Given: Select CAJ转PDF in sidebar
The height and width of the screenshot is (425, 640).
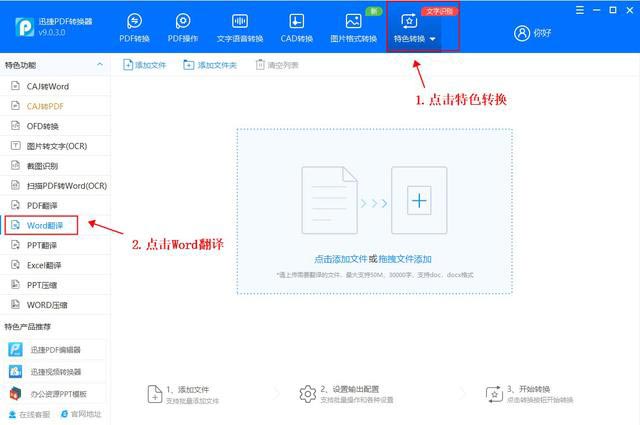Looking at the screenshot, I should 55,106.
